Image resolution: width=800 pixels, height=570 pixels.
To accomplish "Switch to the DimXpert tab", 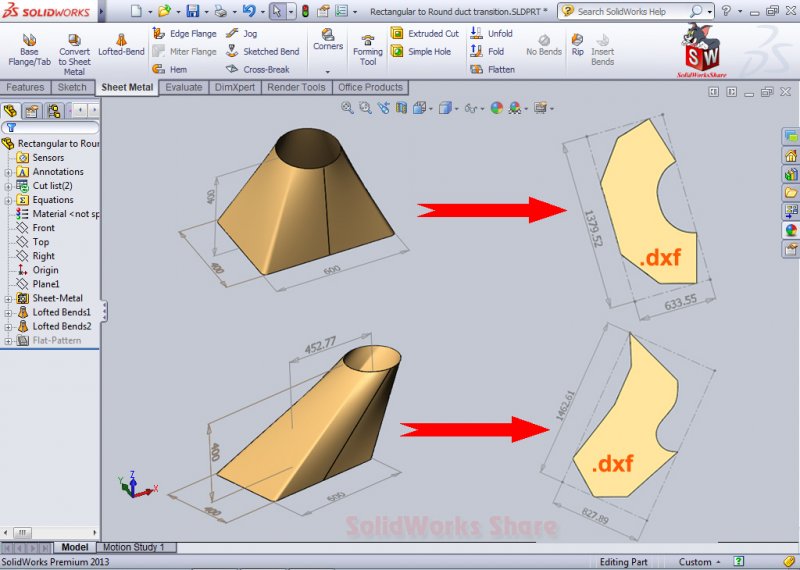I will tap(235, 87).
